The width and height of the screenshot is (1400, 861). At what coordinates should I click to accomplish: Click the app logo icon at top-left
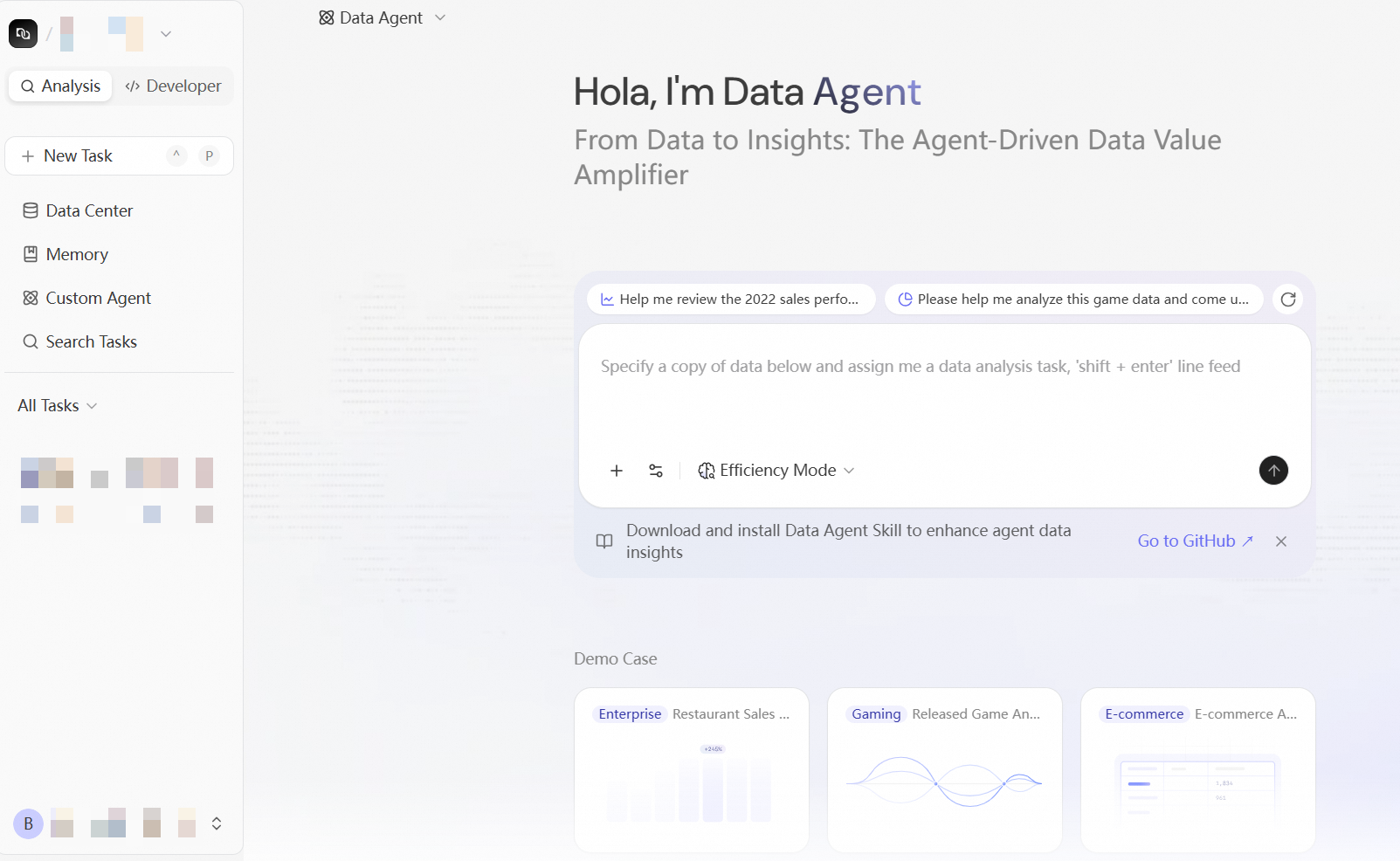23,33
